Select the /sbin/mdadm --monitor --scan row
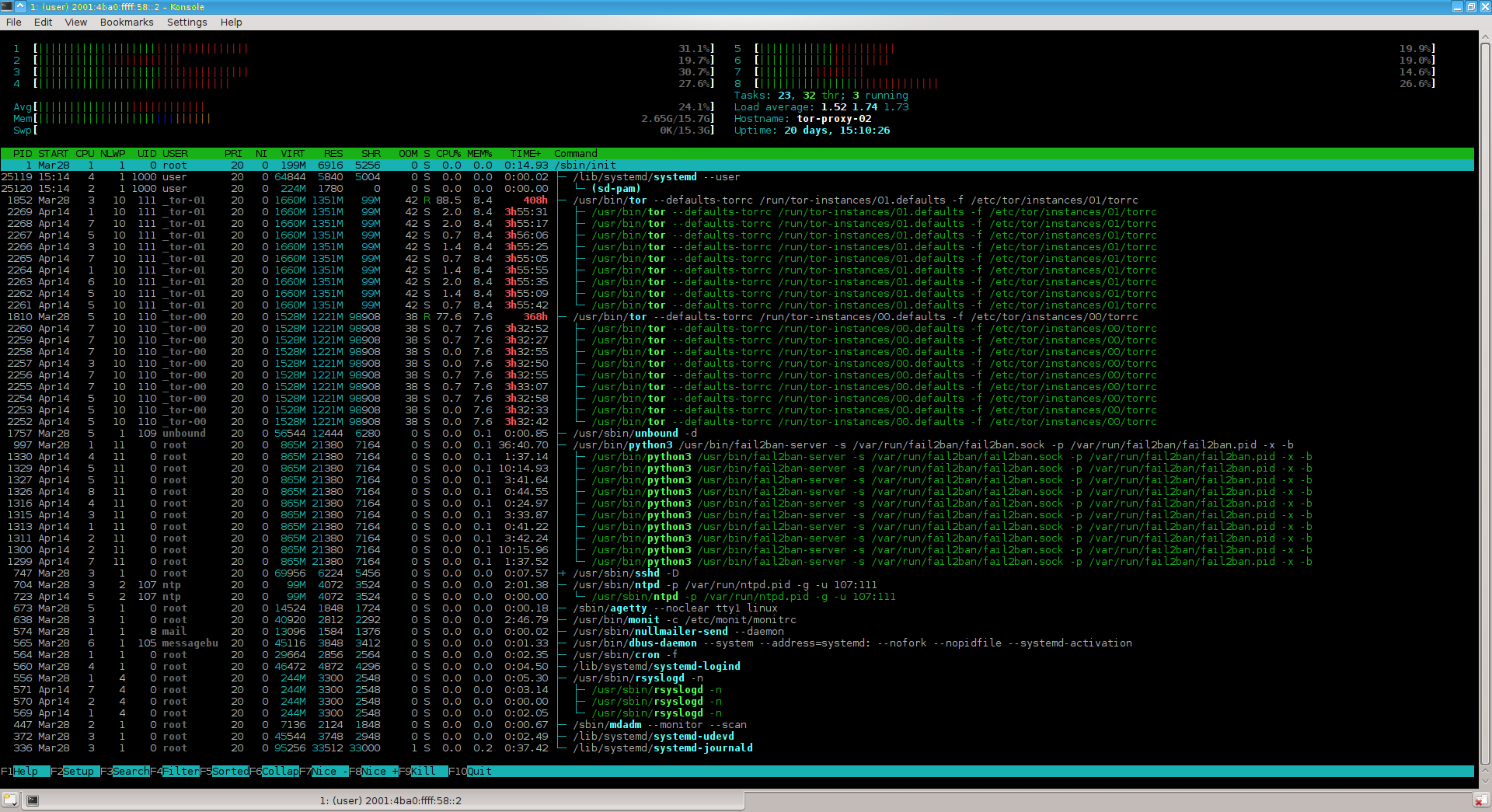Image resolution: width=1492 pixels, height=812 pixels. 737,724
